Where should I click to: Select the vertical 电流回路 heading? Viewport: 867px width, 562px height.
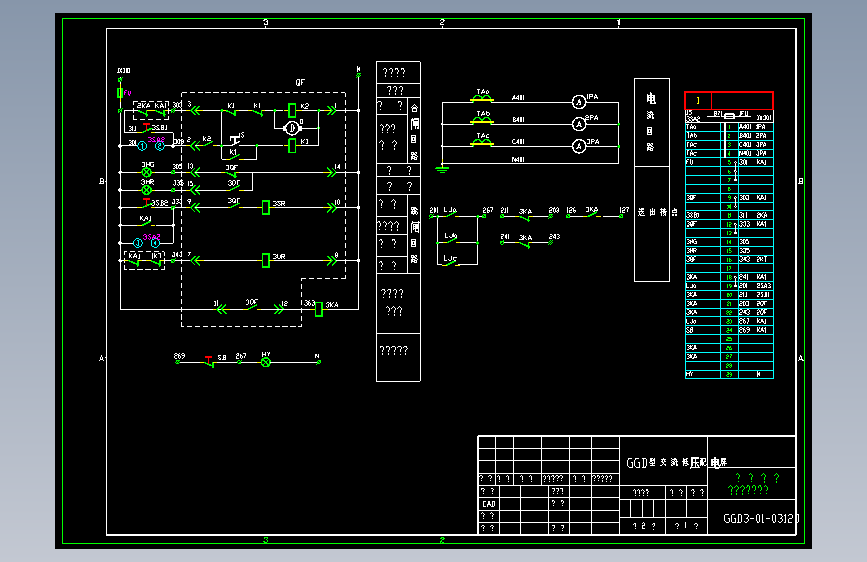[x=651, y=122]
